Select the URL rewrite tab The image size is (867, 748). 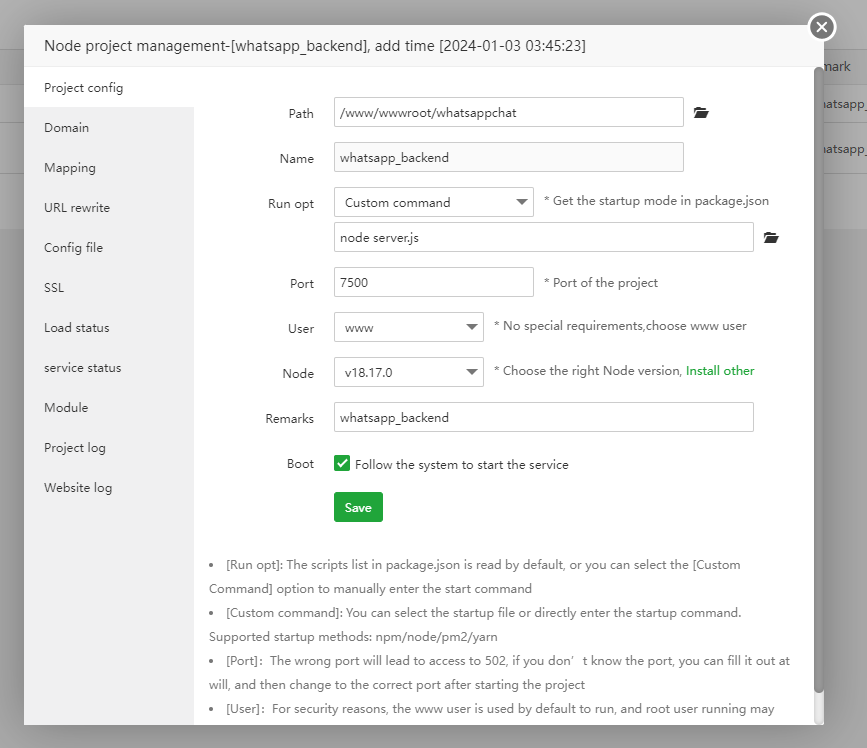coord(77,208)
